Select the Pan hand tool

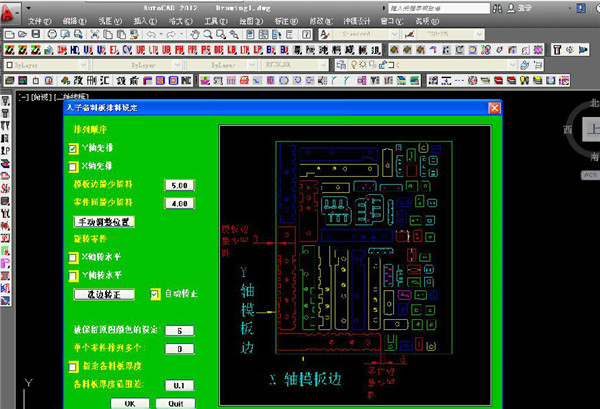pos(195,34)
